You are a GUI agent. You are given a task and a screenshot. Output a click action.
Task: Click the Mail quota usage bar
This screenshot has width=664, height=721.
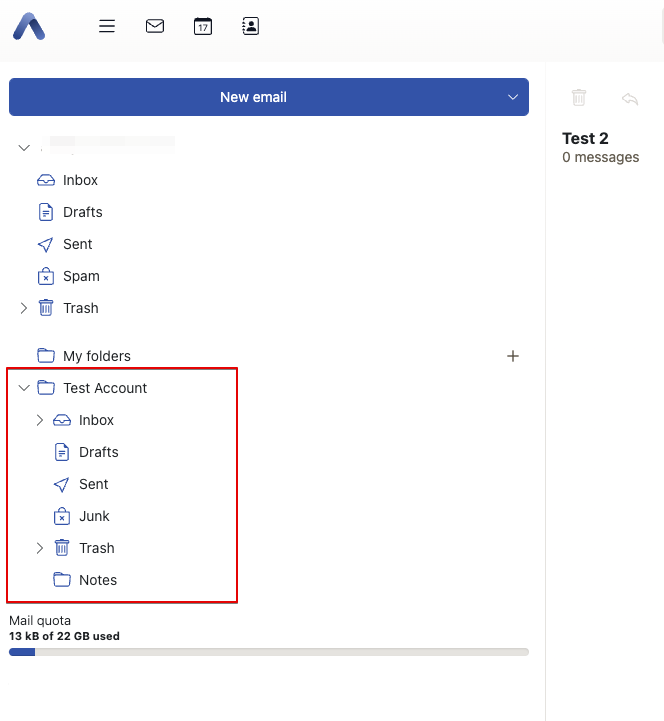coord(268,652)
